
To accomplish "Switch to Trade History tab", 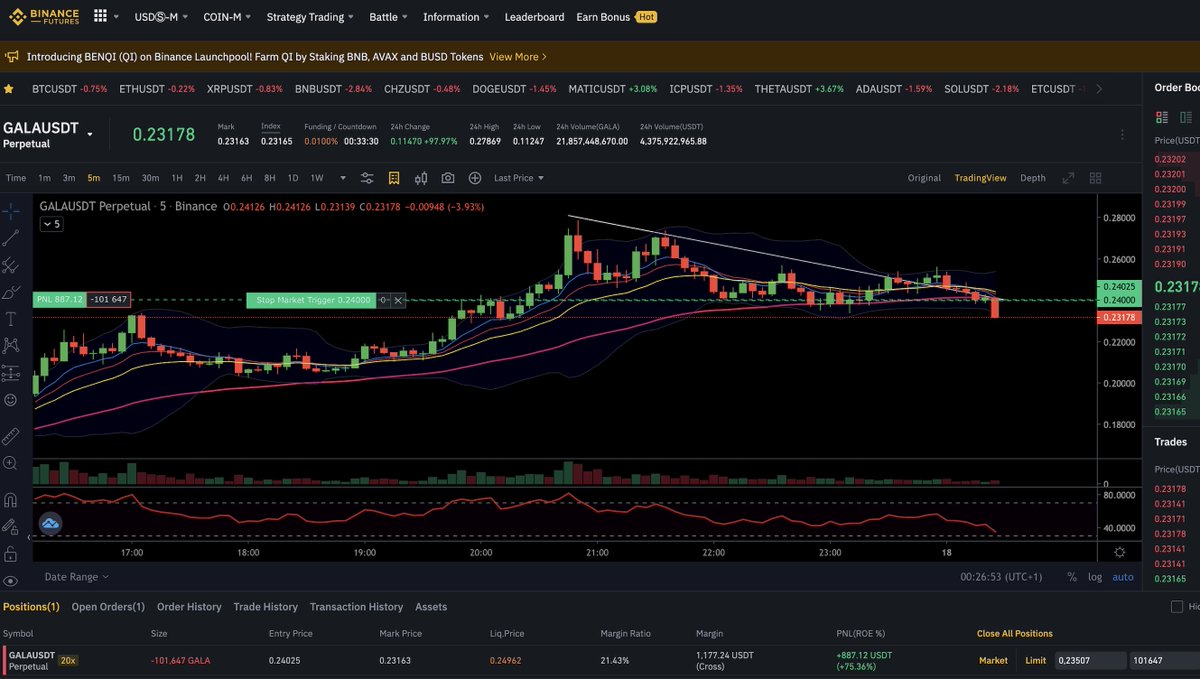I will pyautogui.click(x=265, y=607).
